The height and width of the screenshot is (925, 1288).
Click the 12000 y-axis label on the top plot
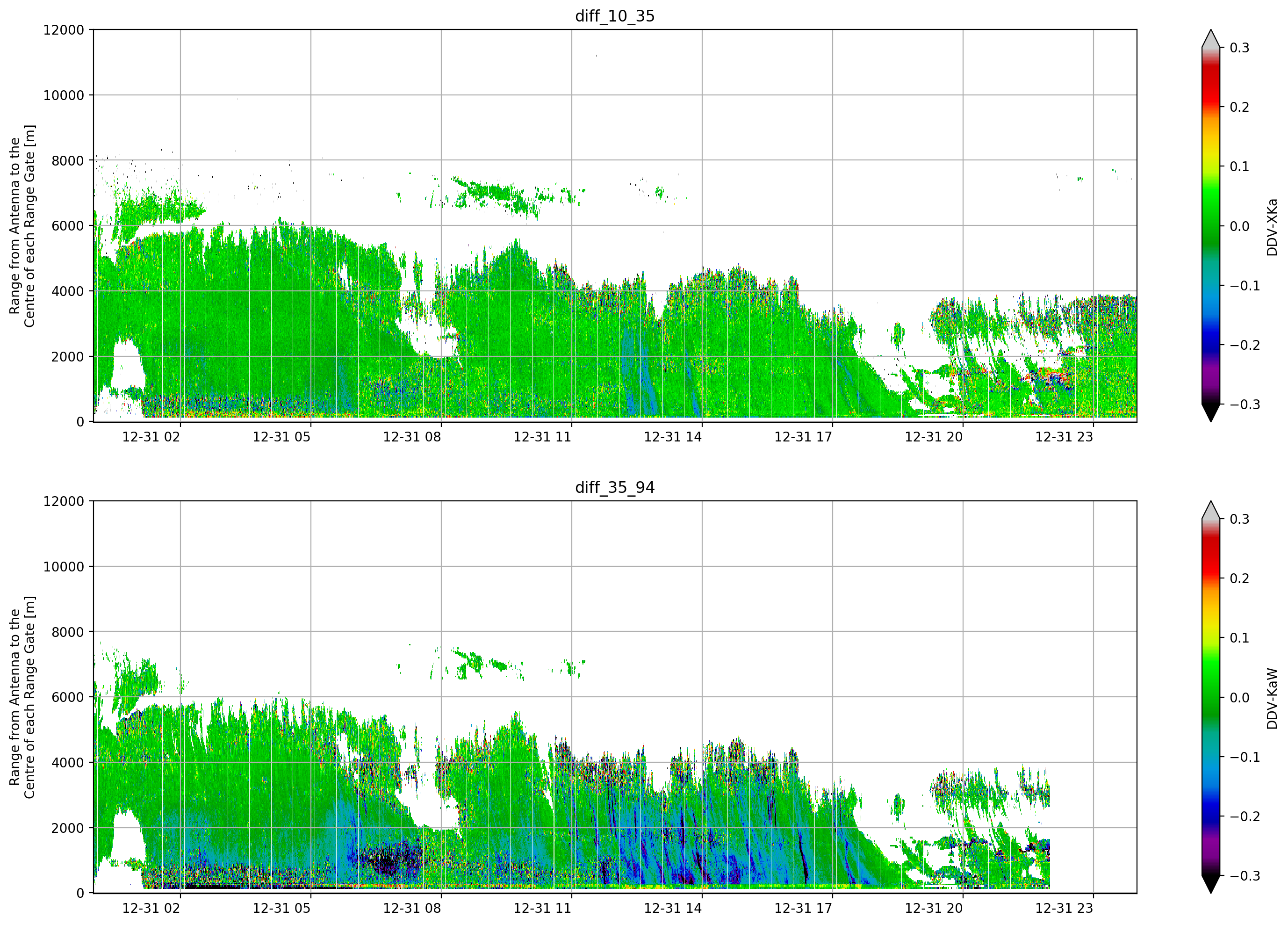(64, 29)
